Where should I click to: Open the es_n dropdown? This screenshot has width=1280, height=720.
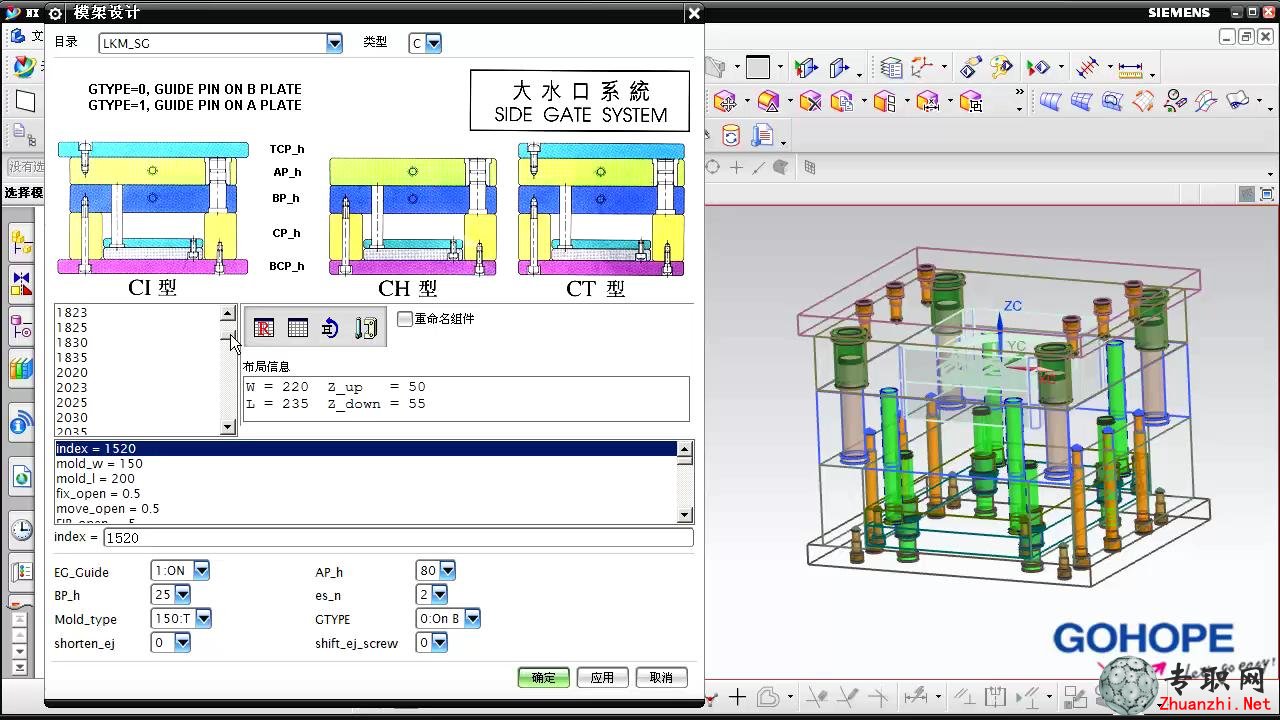439,594
